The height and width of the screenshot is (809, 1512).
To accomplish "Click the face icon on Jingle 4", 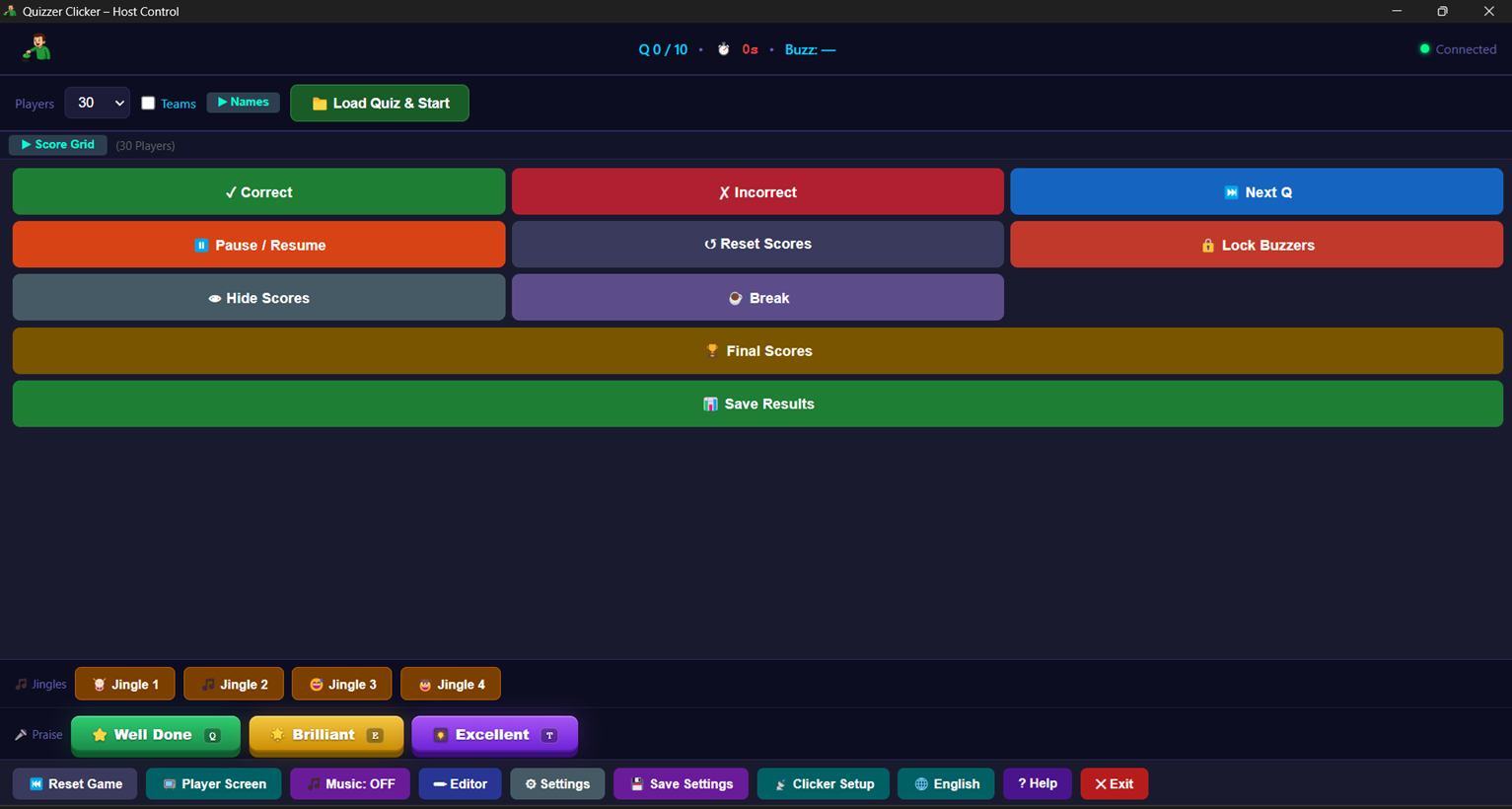I will point(425,684).
